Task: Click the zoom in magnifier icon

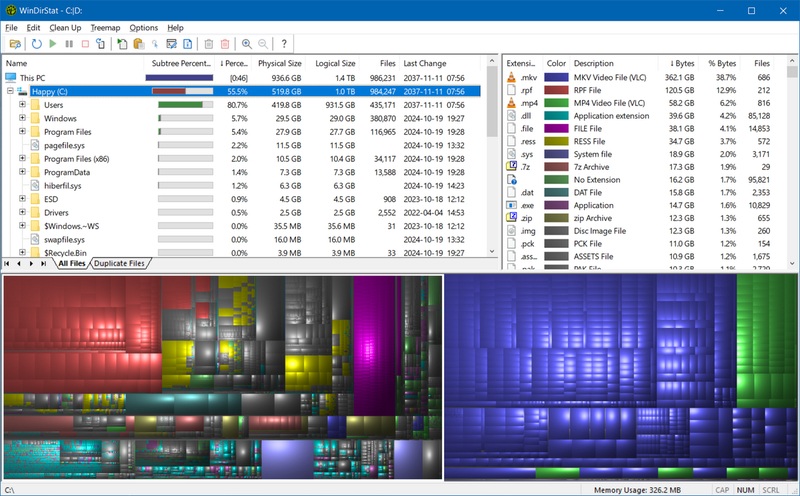Action: coord(246,44)
